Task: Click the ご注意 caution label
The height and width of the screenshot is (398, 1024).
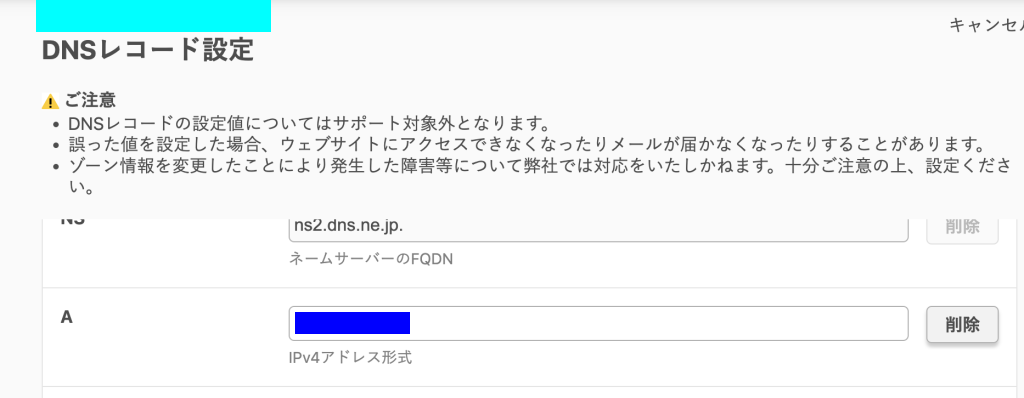Action: point(90,101)
